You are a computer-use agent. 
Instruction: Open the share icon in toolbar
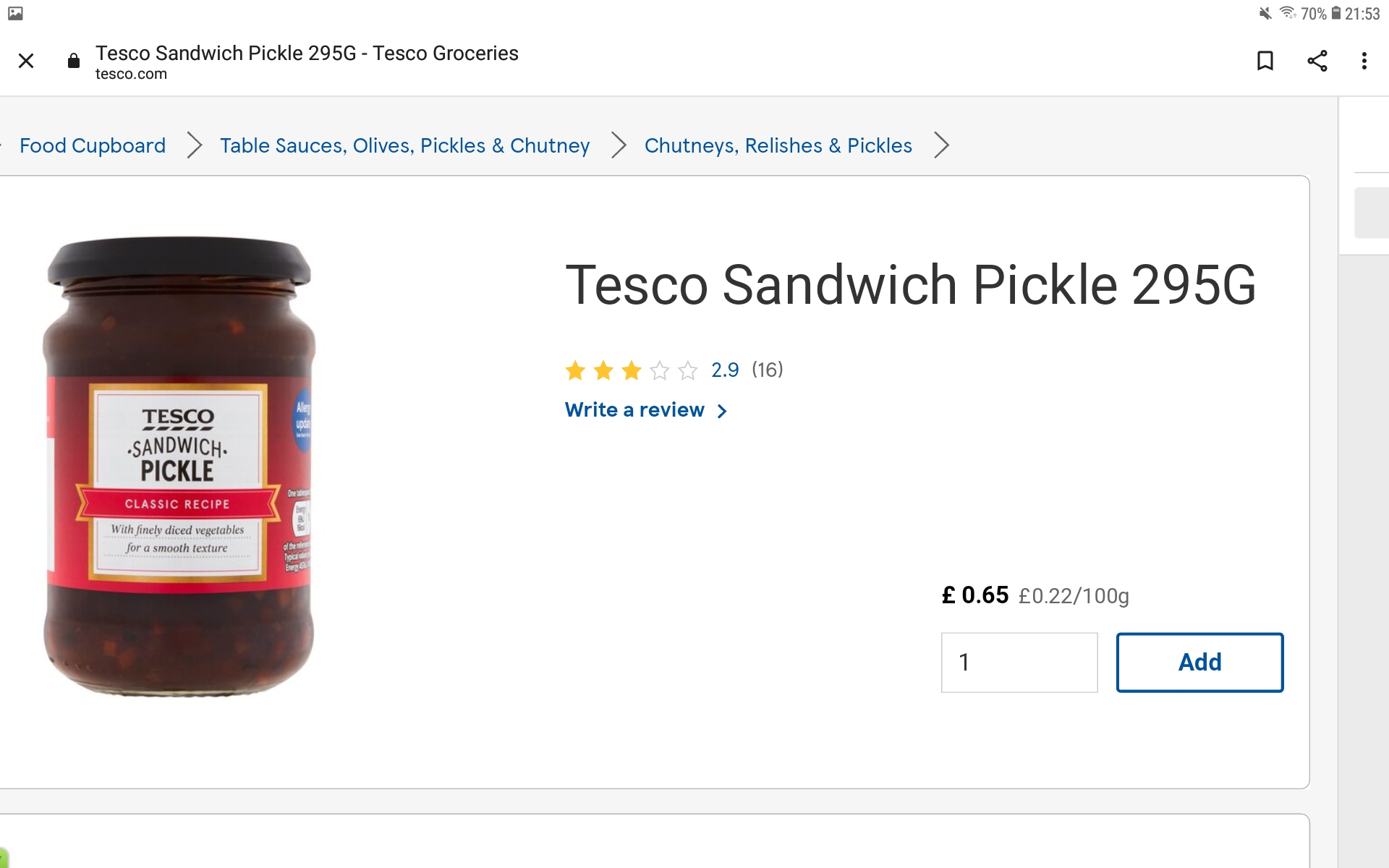coord(1317,61)
